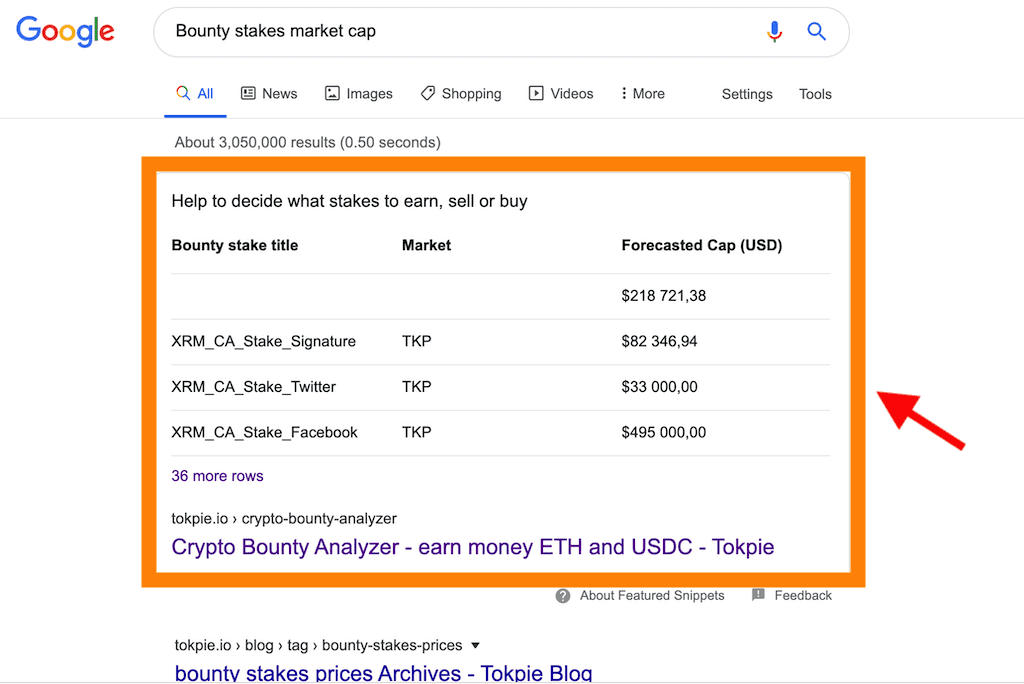Image resolution: width=1024 pixels, height=684 pixels.
Task: Click the $82 346,94 cap value
Action: tap(660, 342)
